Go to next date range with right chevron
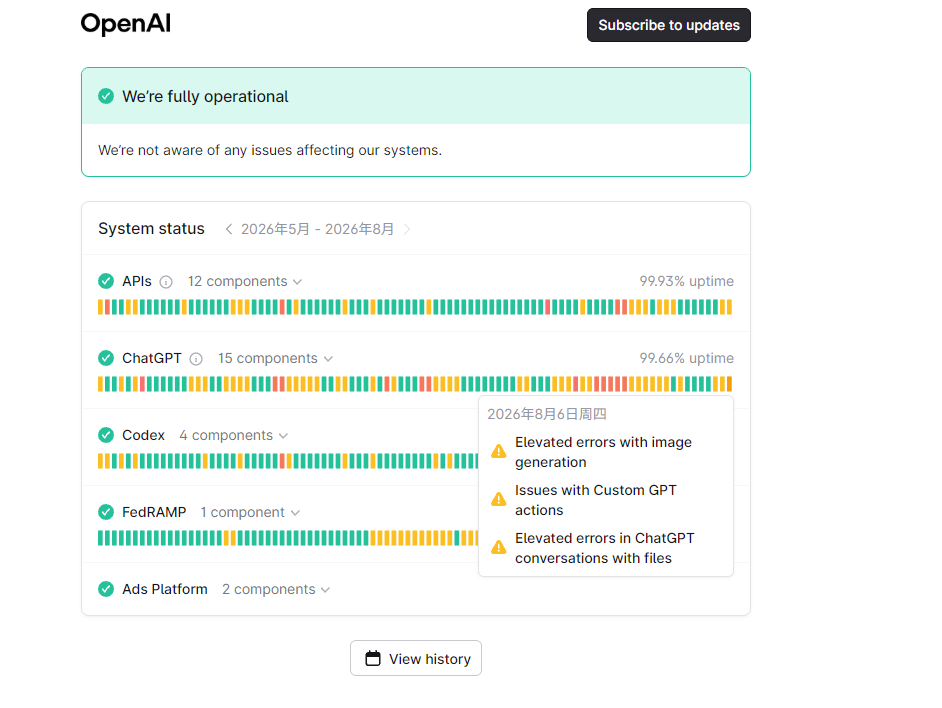 click(407, 229)
